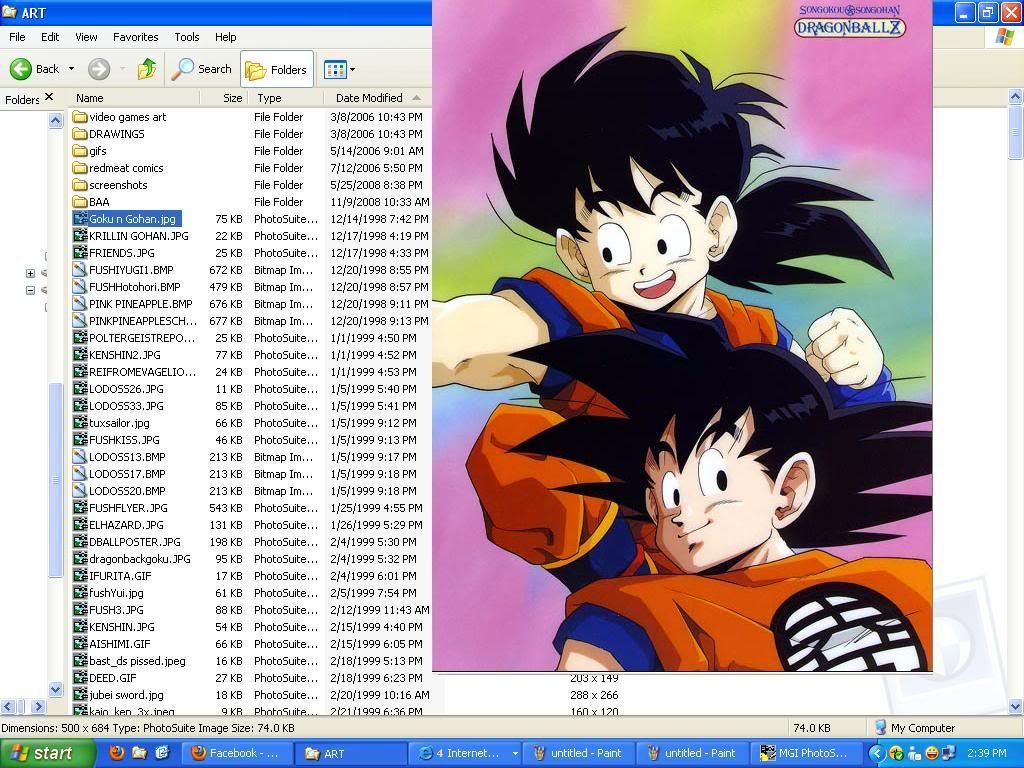Click 'My Computer' zone in the status bar
The image size is (1024, 768).
coord(914,728)
